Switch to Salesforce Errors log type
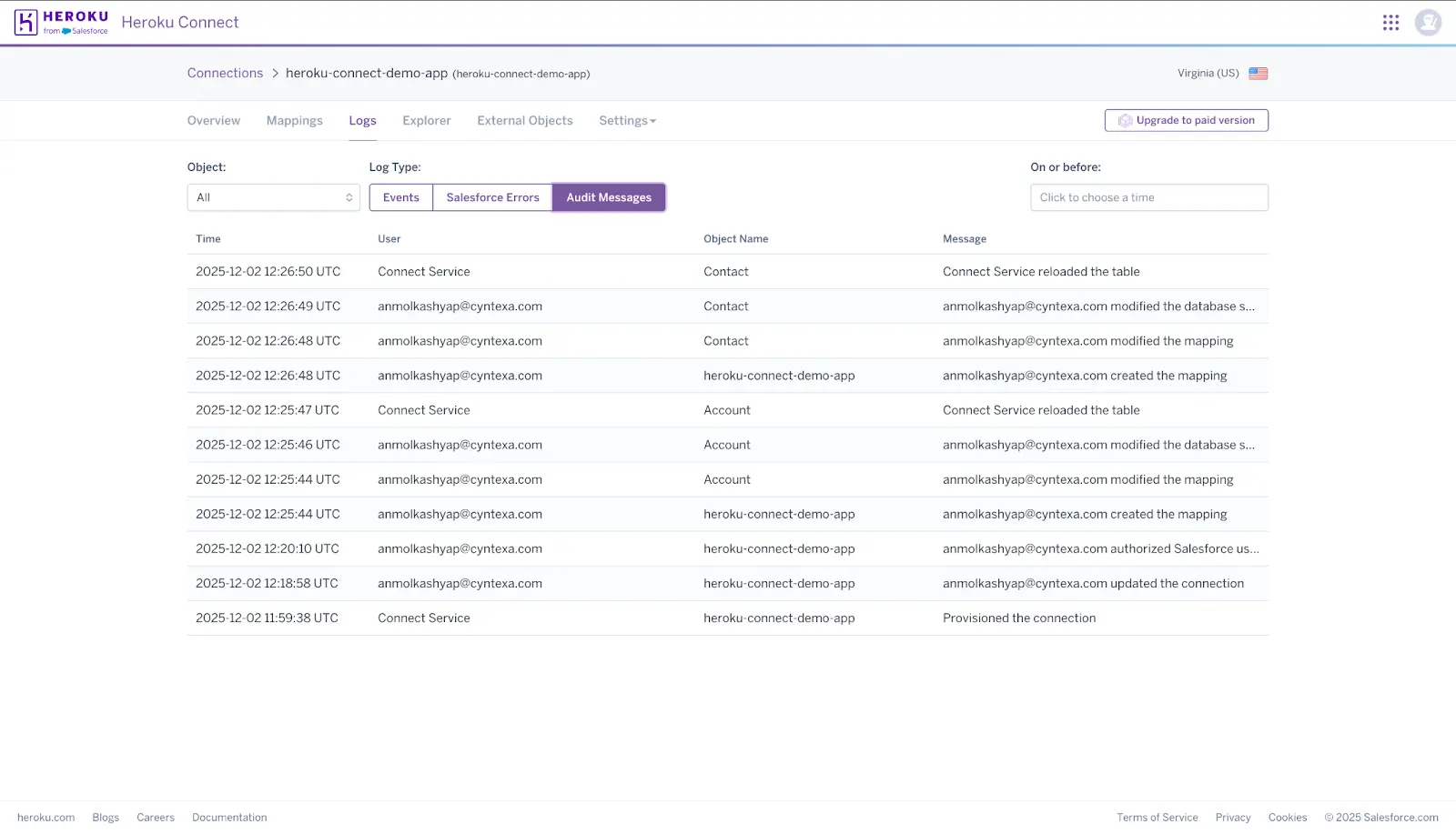This screenshot has height=834, width=1456. 492,196
